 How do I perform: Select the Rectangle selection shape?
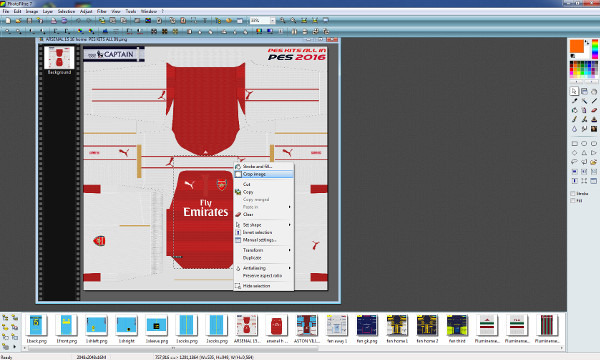click(574, 143)
